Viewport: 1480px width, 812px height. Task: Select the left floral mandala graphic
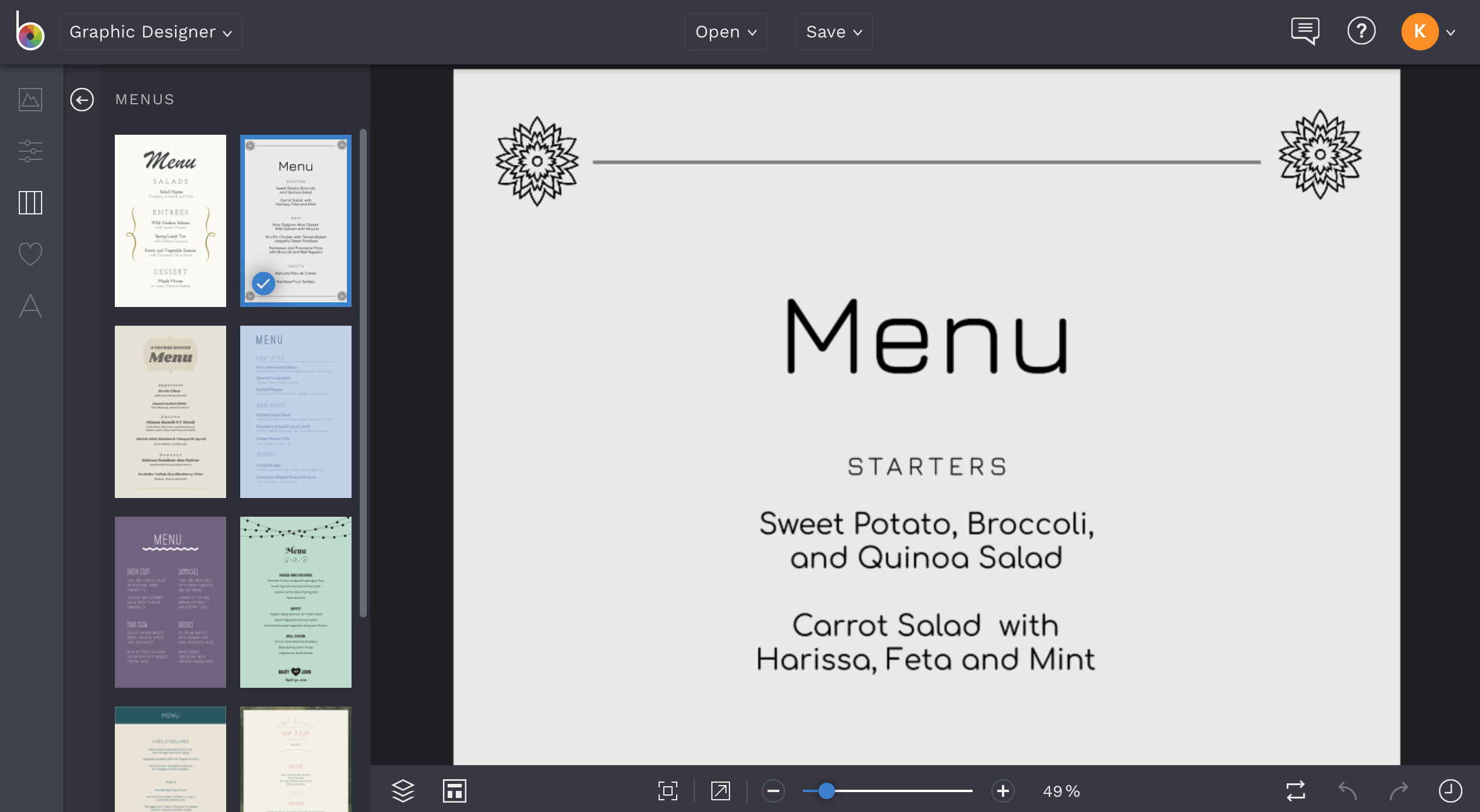[x=537, y=161]
